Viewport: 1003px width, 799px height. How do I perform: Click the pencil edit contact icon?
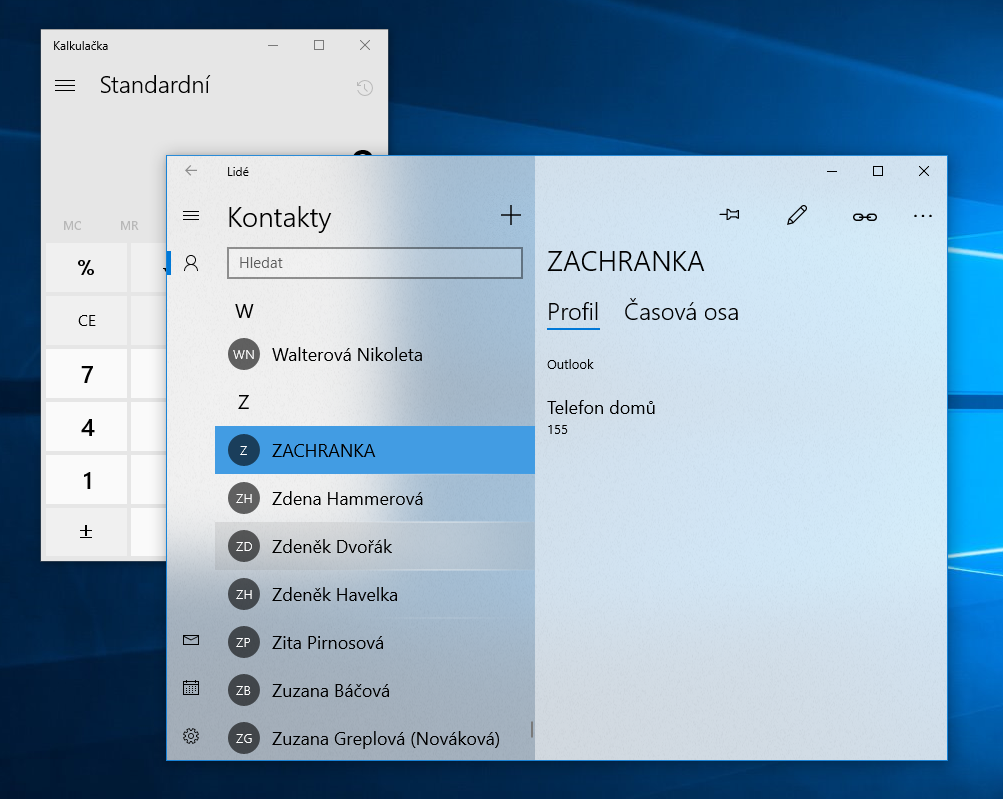pos(797,215)
